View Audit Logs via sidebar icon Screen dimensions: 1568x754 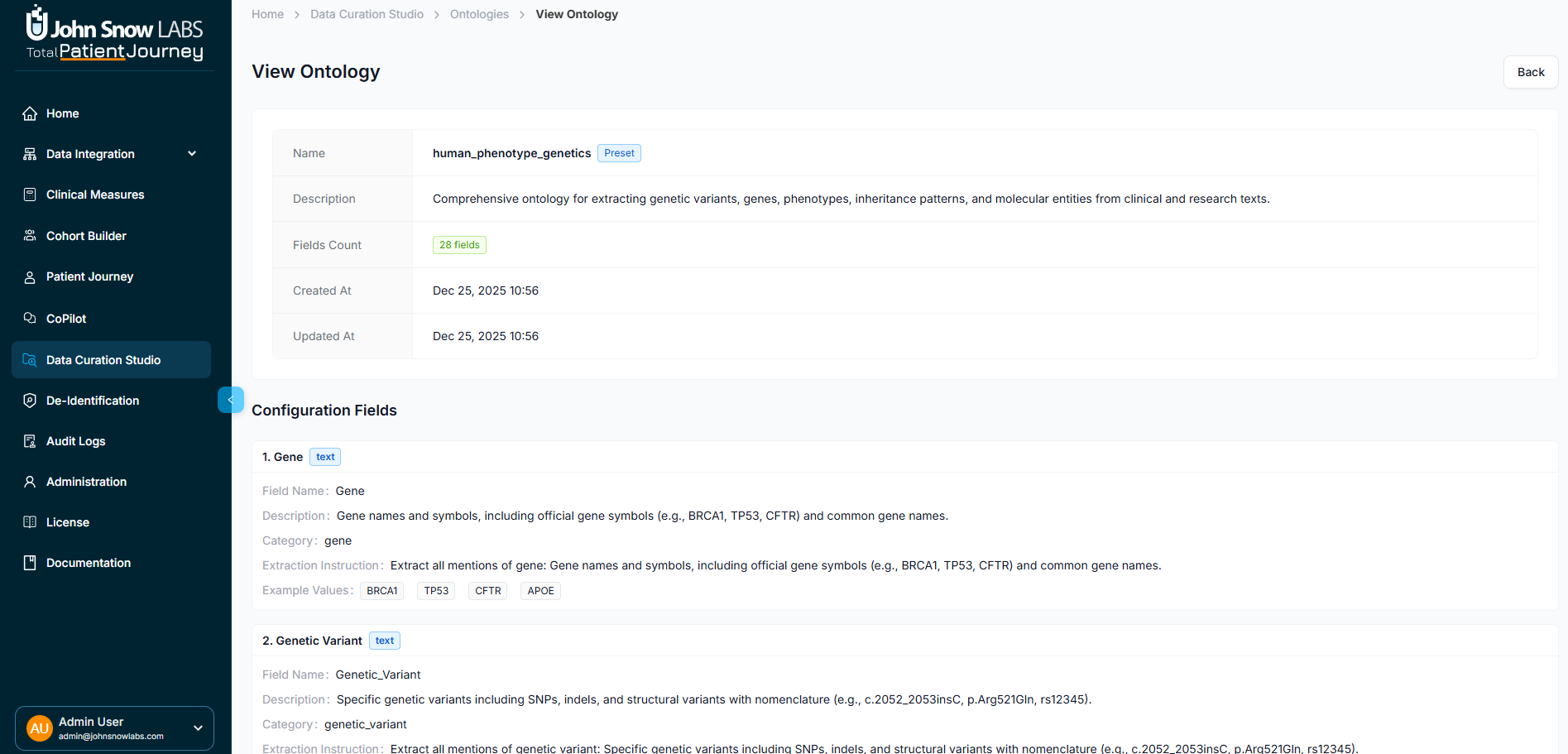(x=30, y=441)
